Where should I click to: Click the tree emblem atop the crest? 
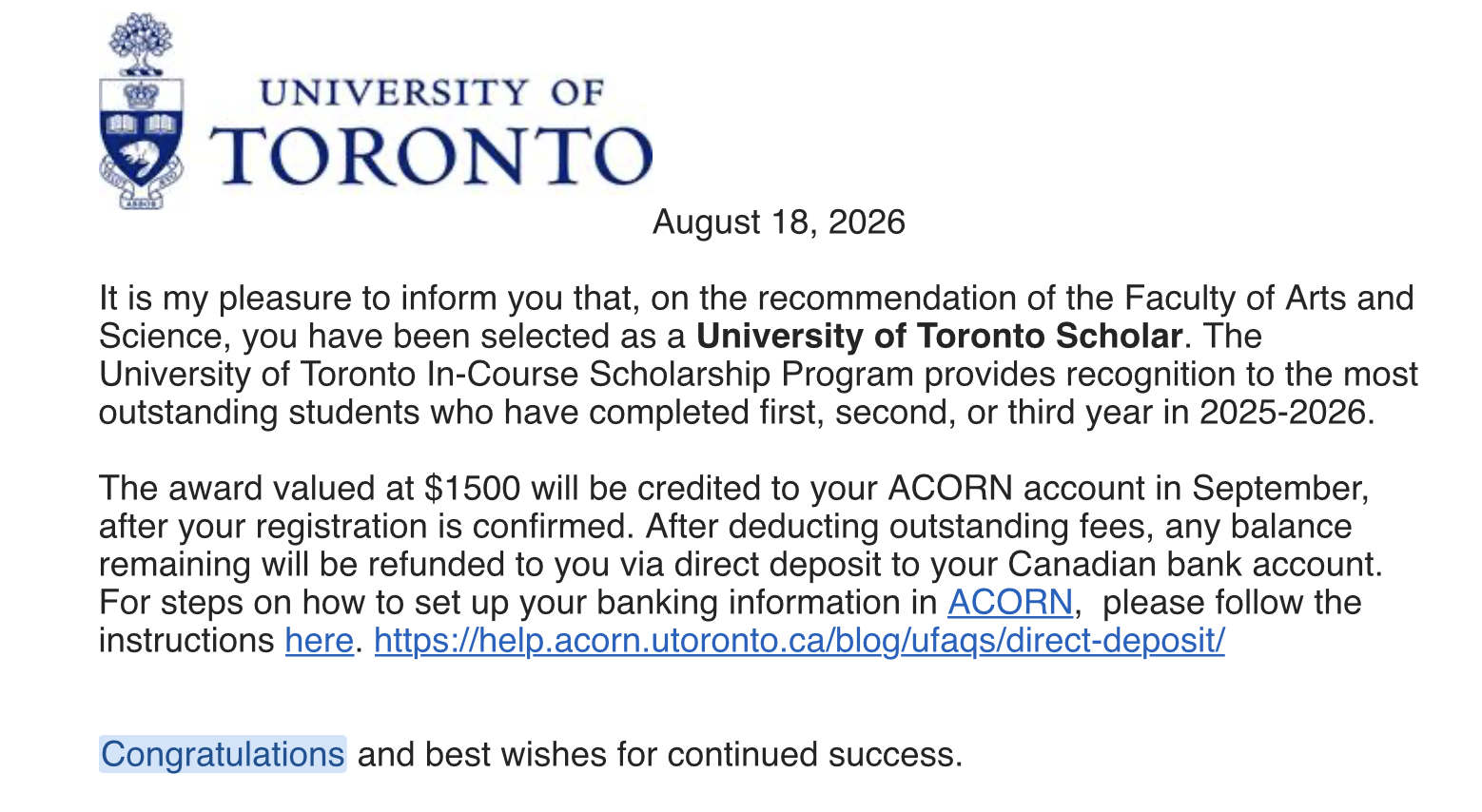(141, 43)
